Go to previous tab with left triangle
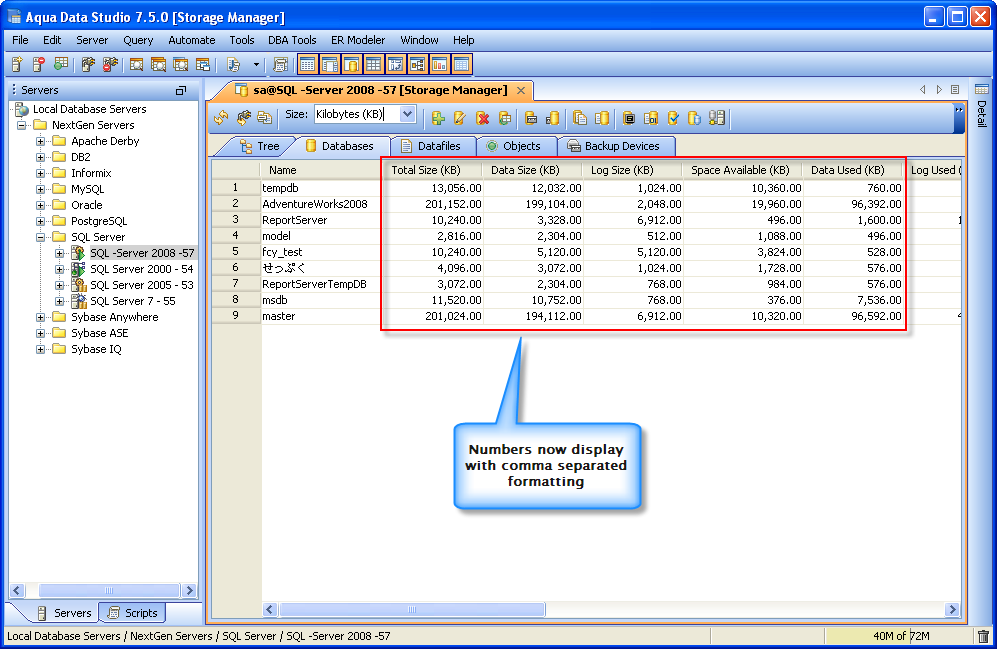Screen dimensions: 997x649 coord(922,90)
